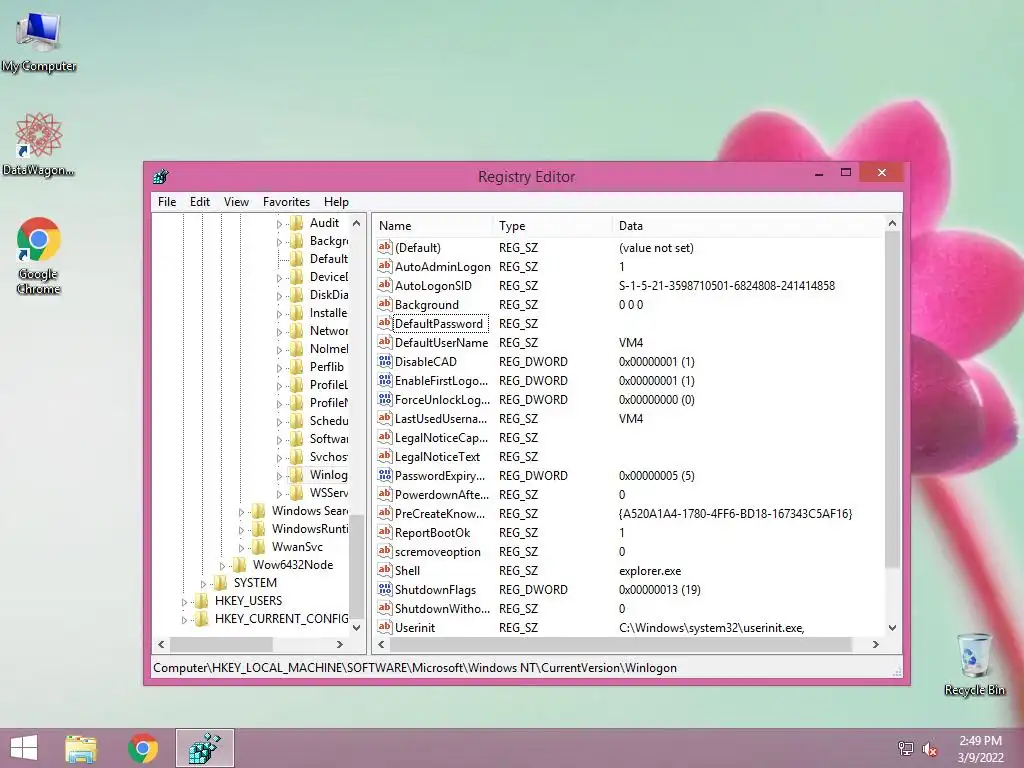Click the DefaultUserName value icon
Viewport: 1024px width, 768px height.
[x=385, y=342]
